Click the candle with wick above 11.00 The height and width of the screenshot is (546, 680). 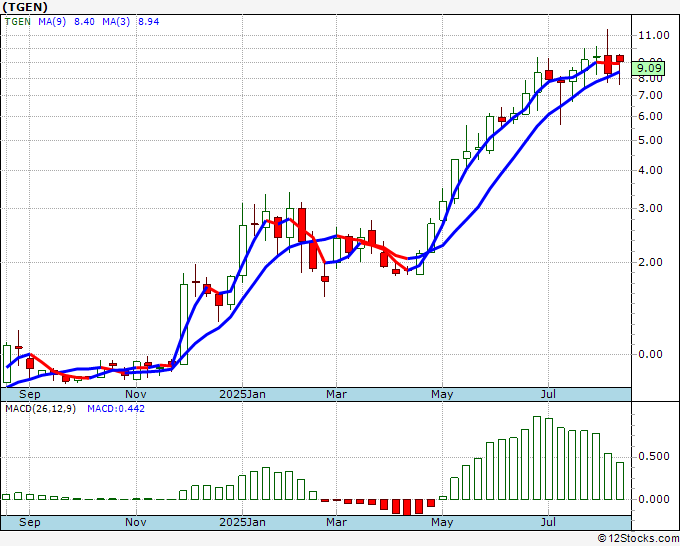[608, 56]
